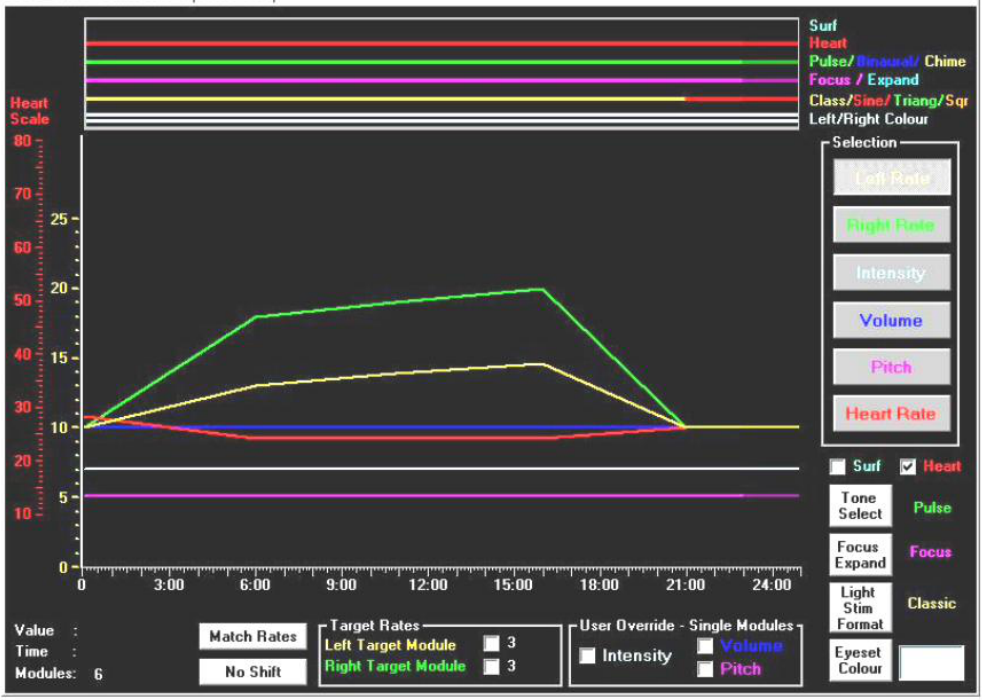Click the 12:00 time axis label

428,585
